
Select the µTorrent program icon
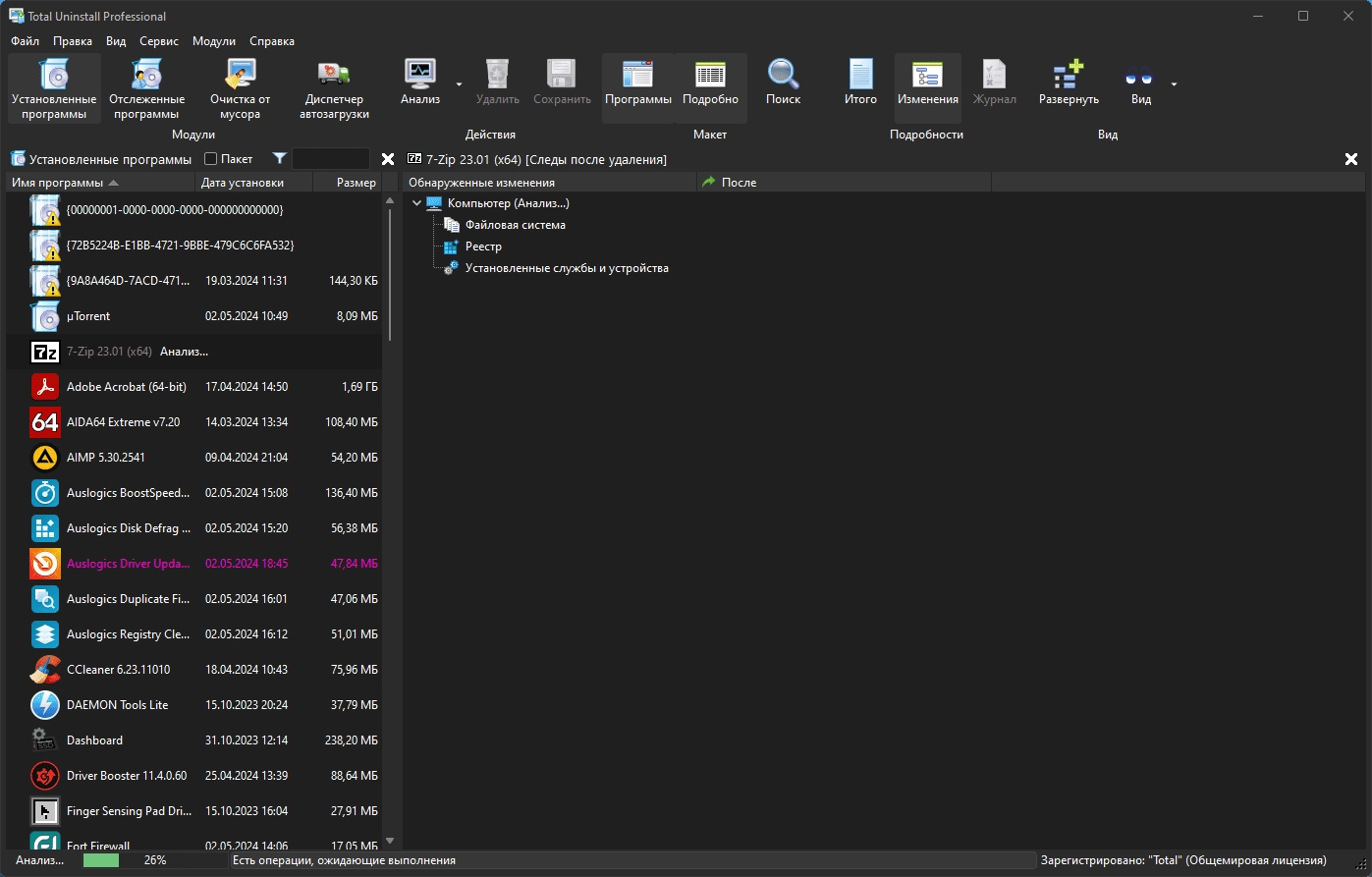pos(45,316)
